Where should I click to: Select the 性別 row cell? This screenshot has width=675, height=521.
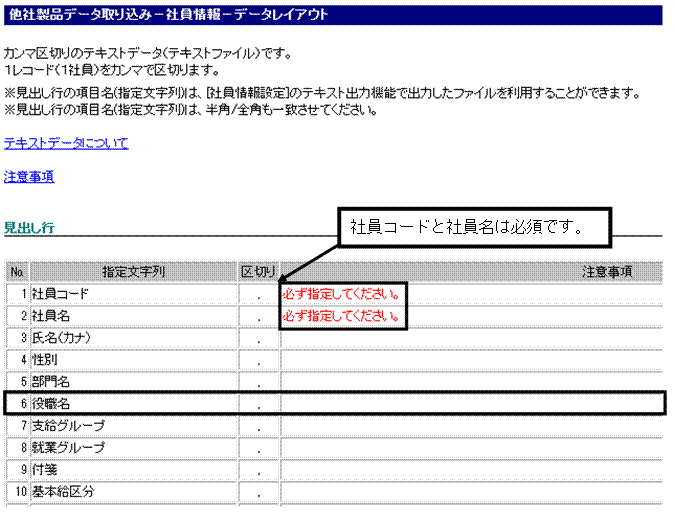(134, 360)
